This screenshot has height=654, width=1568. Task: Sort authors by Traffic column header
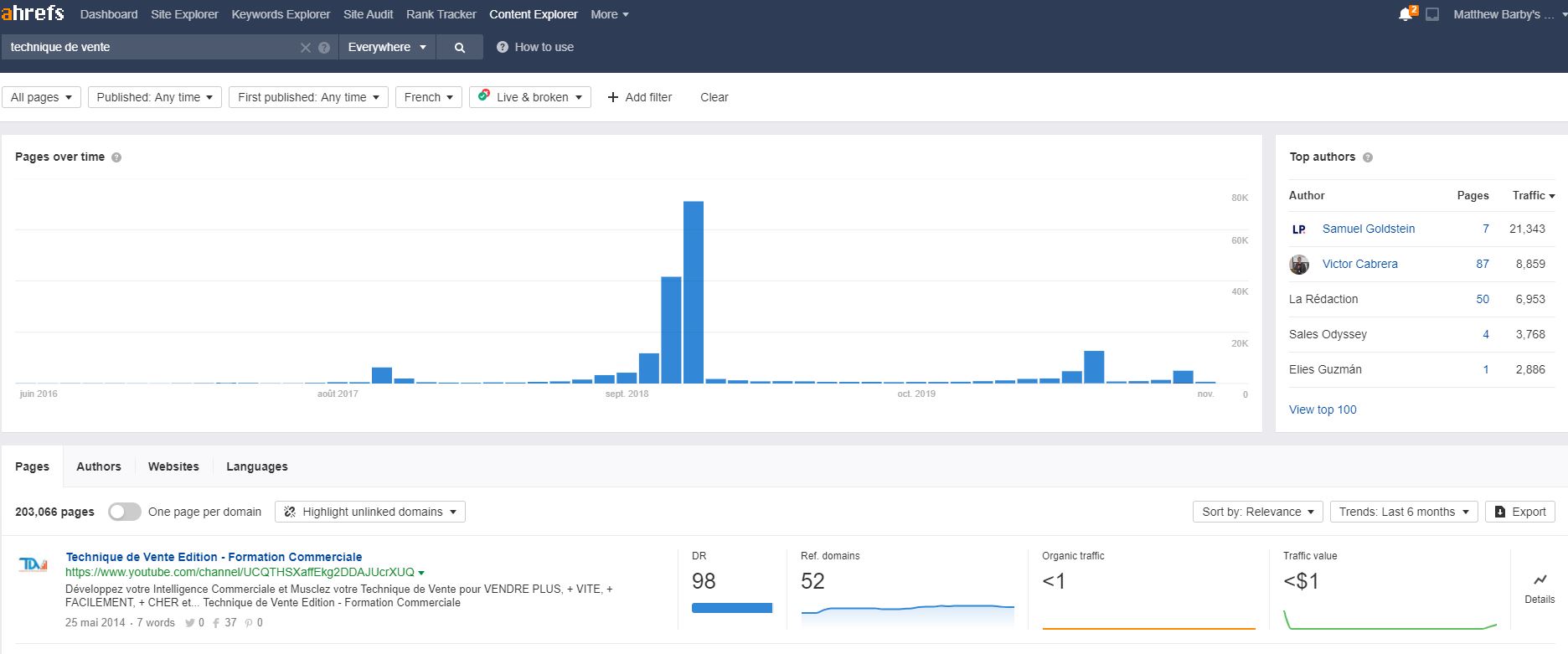[1533, 195]
